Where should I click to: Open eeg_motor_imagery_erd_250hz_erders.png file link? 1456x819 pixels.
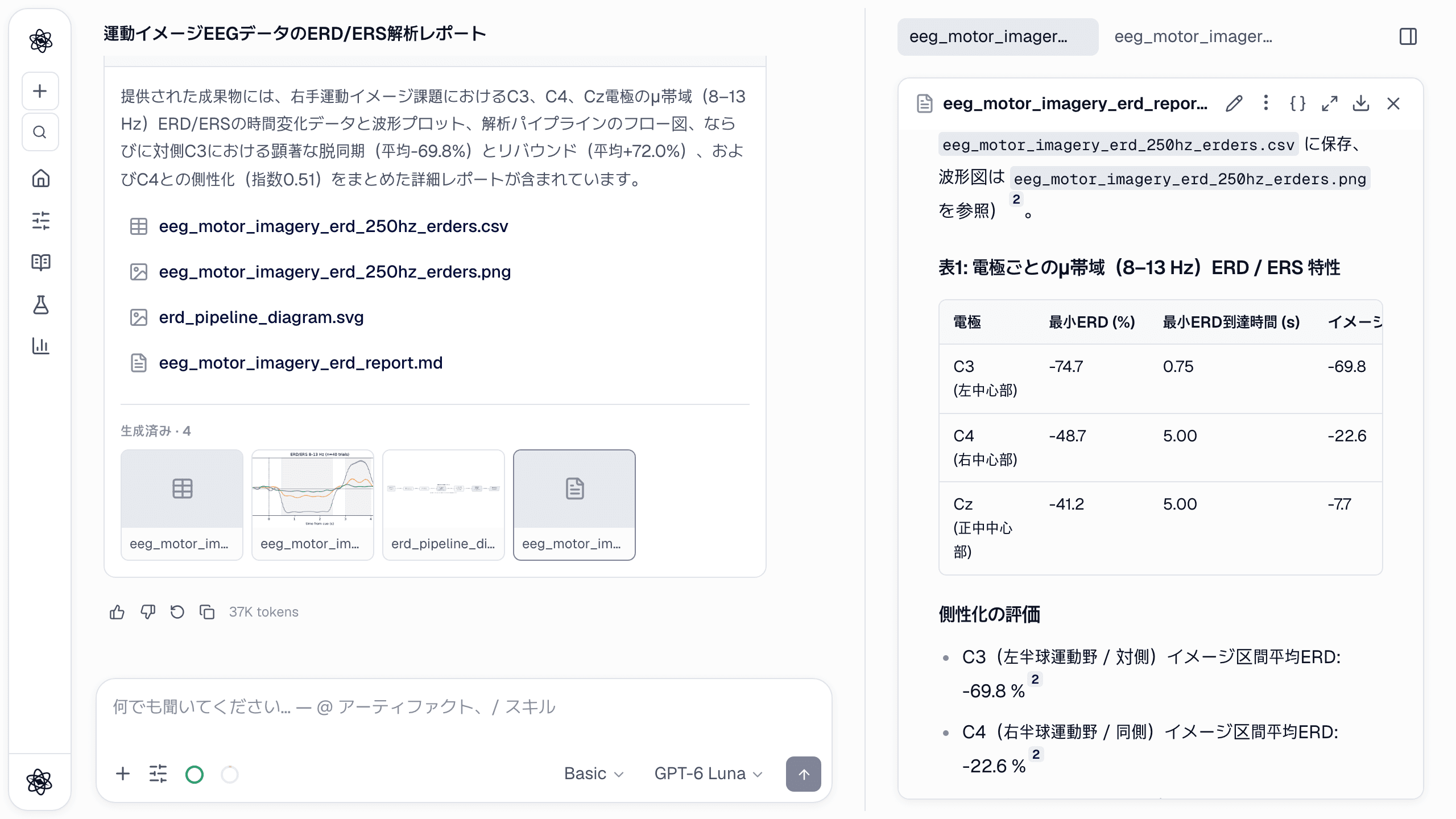coord(334,272)
